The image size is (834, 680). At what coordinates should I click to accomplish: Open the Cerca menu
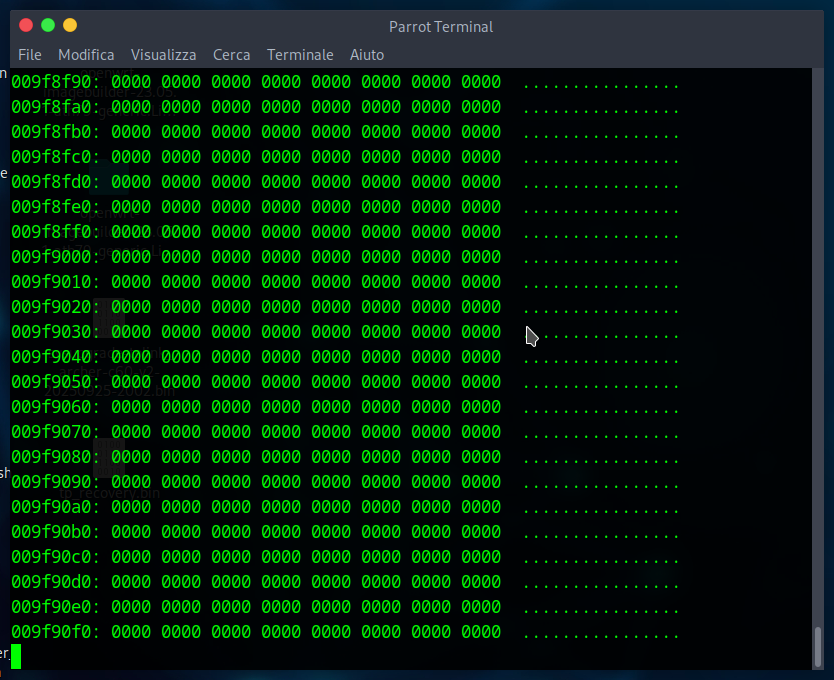point(231,55)
